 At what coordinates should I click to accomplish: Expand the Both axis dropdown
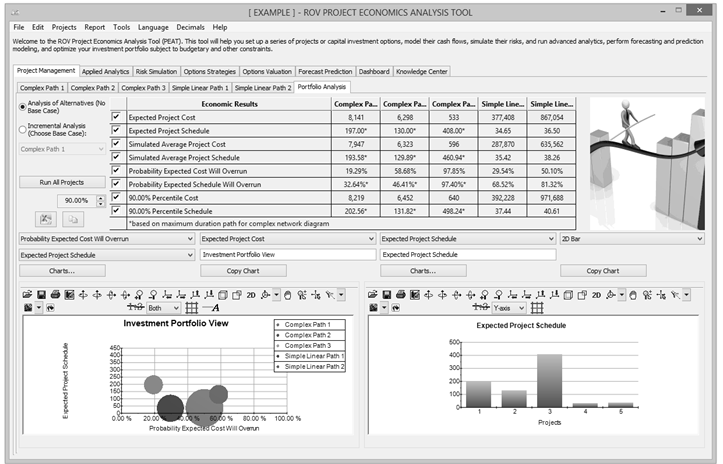point(164,308)
